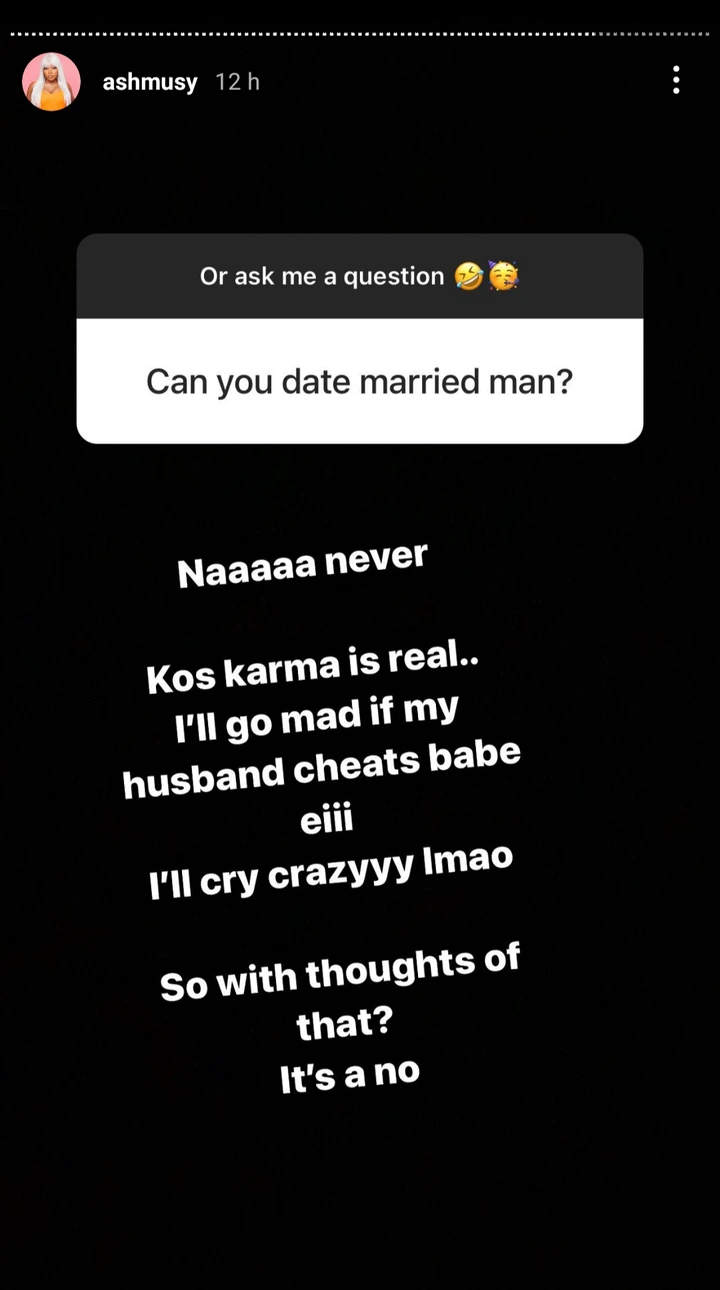Open the three-dot story options menu
The width and height of the screenshot is (720, 1290).
(676, 80)
